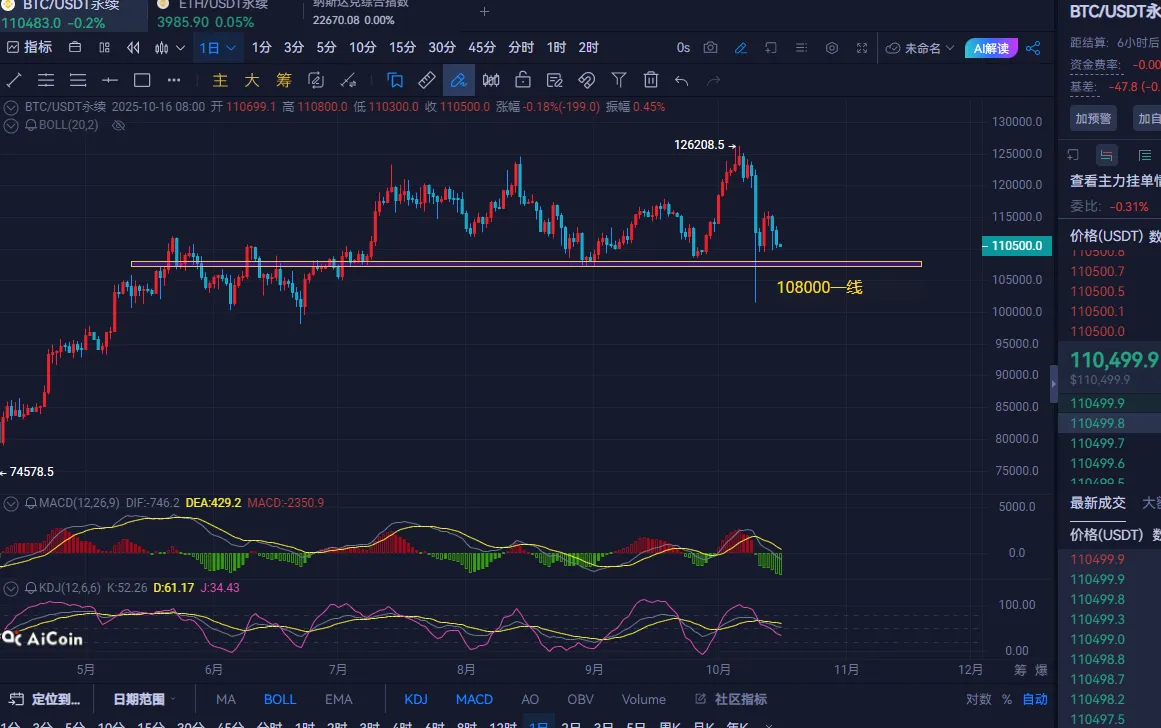Click the ruler measurement tool
1161x728 pixels.
coord(426,80)
